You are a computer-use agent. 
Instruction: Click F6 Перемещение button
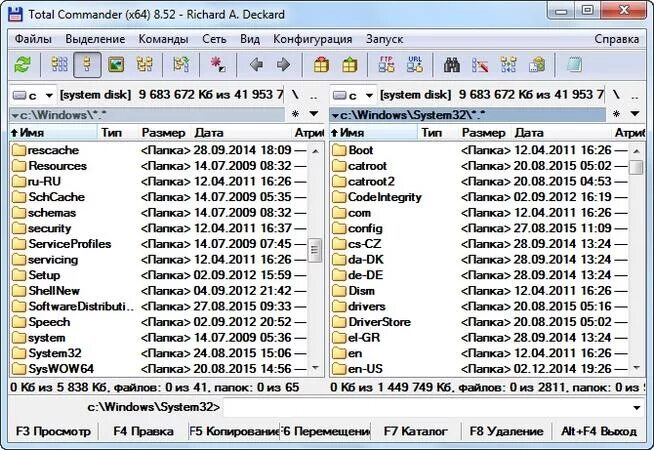point(325,431)
